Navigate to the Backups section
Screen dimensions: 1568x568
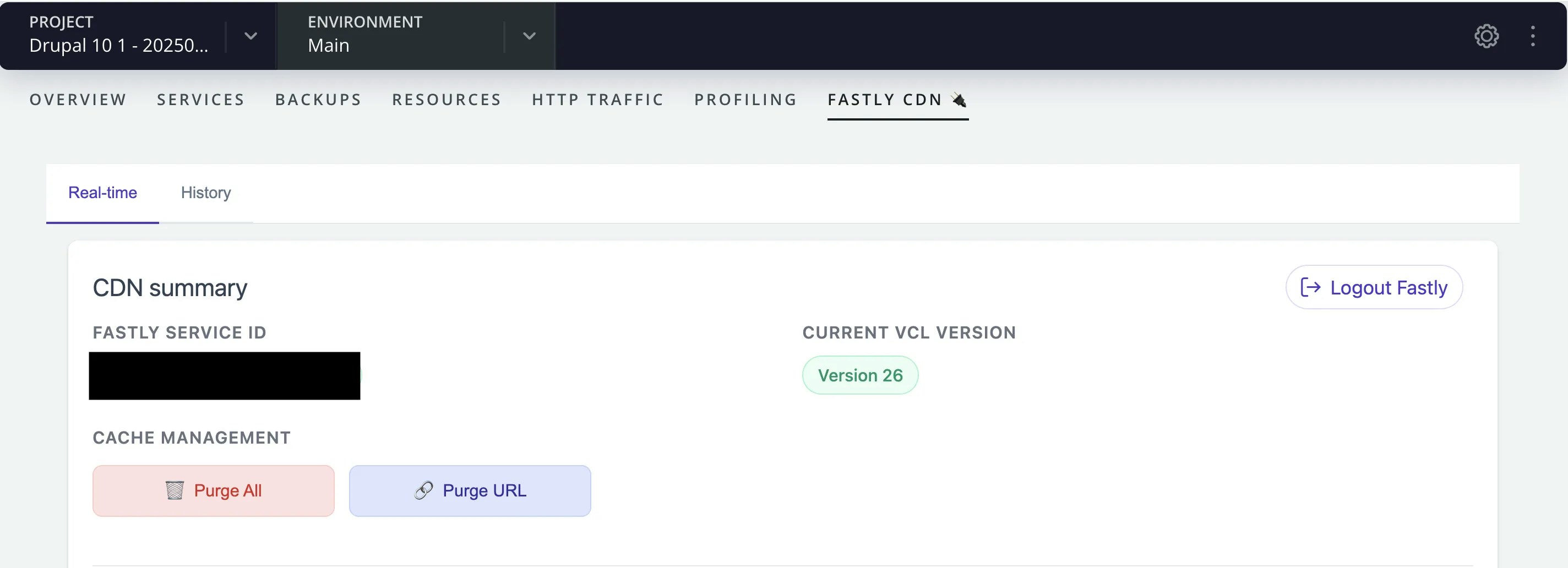(318, 99)
